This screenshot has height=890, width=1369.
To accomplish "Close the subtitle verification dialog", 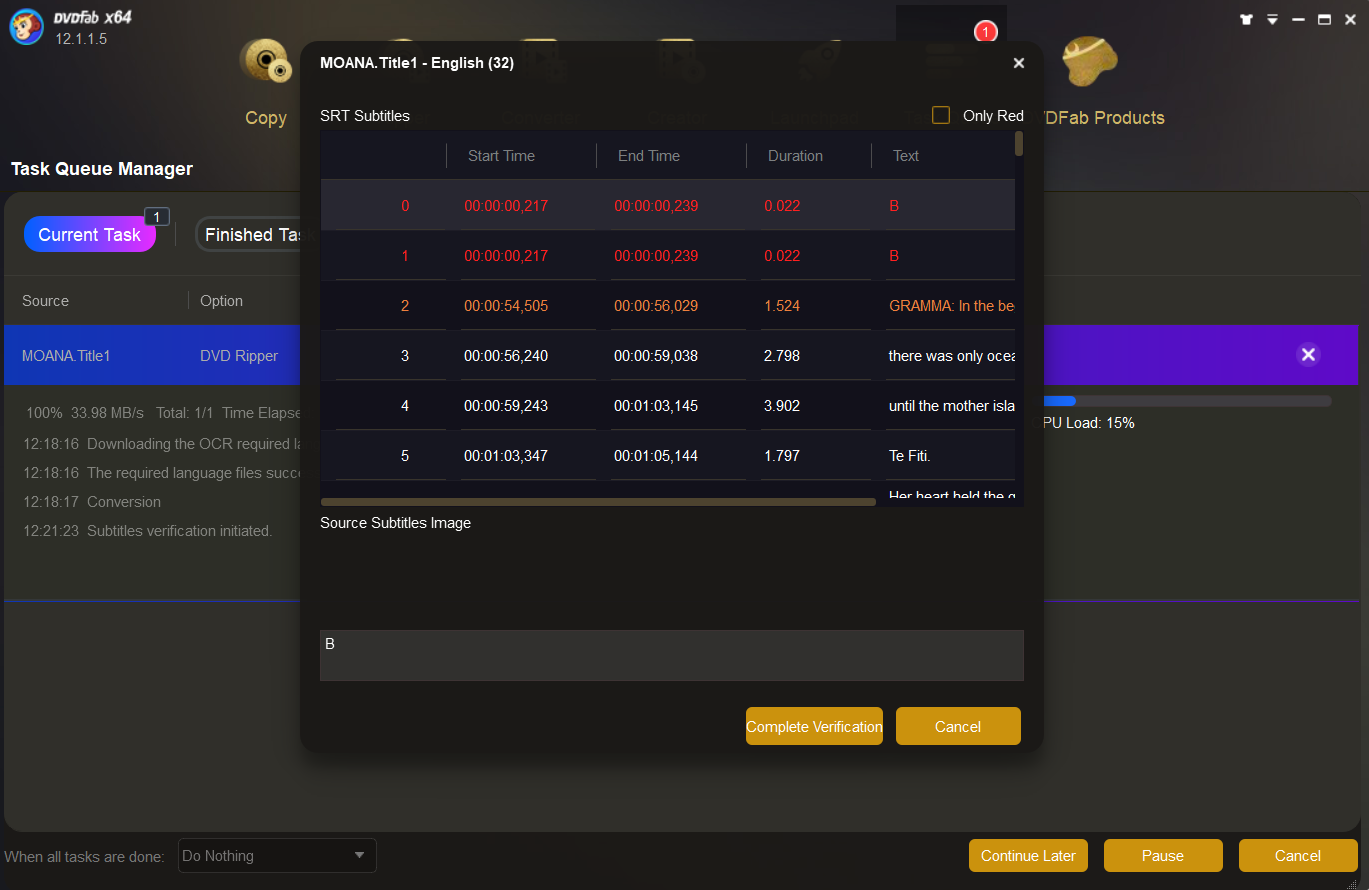I will (1019, 63).
